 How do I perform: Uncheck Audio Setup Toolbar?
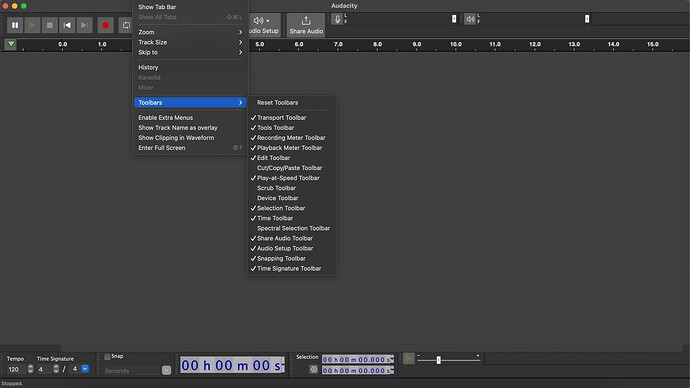[292, 249]
